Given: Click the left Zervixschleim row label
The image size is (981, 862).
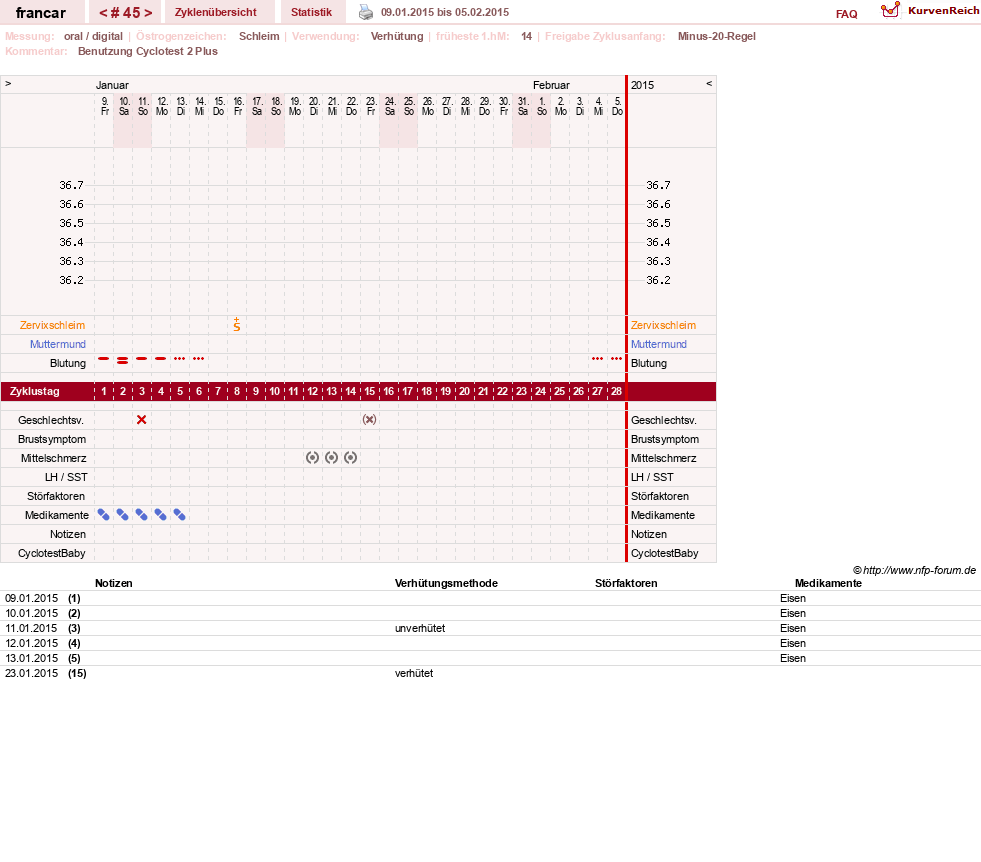Looking at the screenshot, I should click(52, 325).
